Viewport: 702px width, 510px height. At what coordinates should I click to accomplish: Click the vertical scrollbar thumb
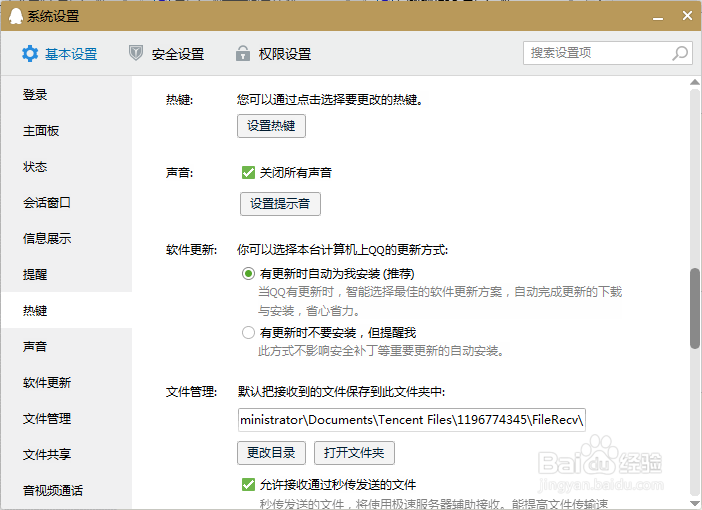click(x=694, y=308)
